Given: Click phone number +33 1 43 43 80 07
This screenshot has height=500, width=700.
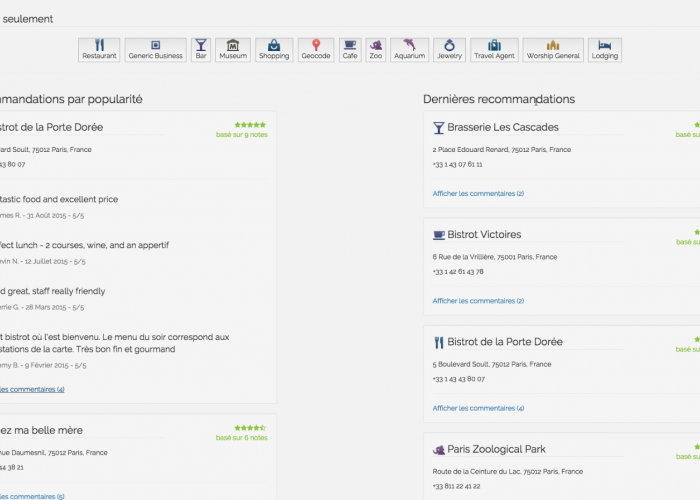Looking at the screenshot, I should click(458, 379).
